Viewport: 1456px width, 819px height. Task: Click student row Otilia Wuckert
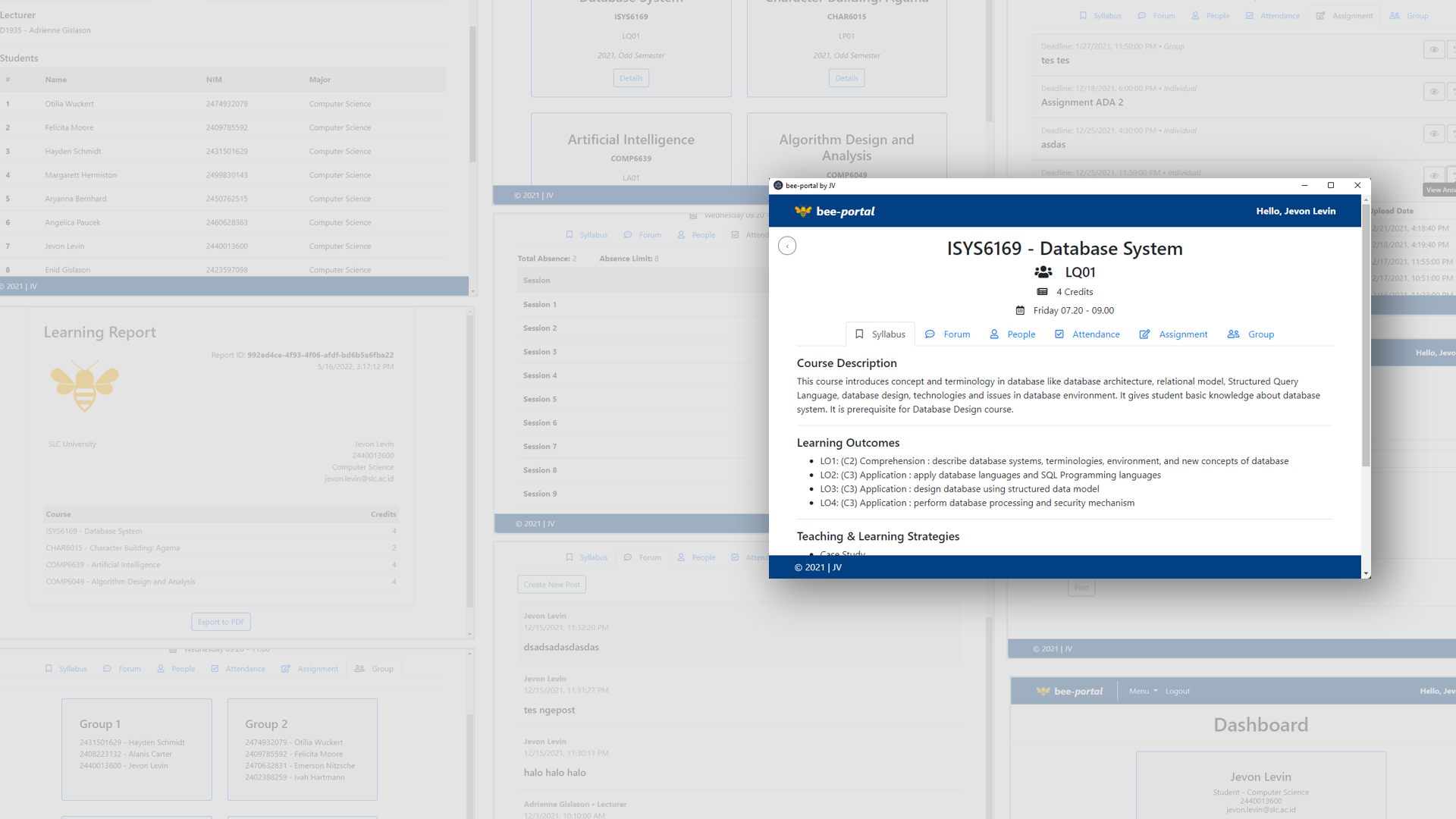click(223, 104)
